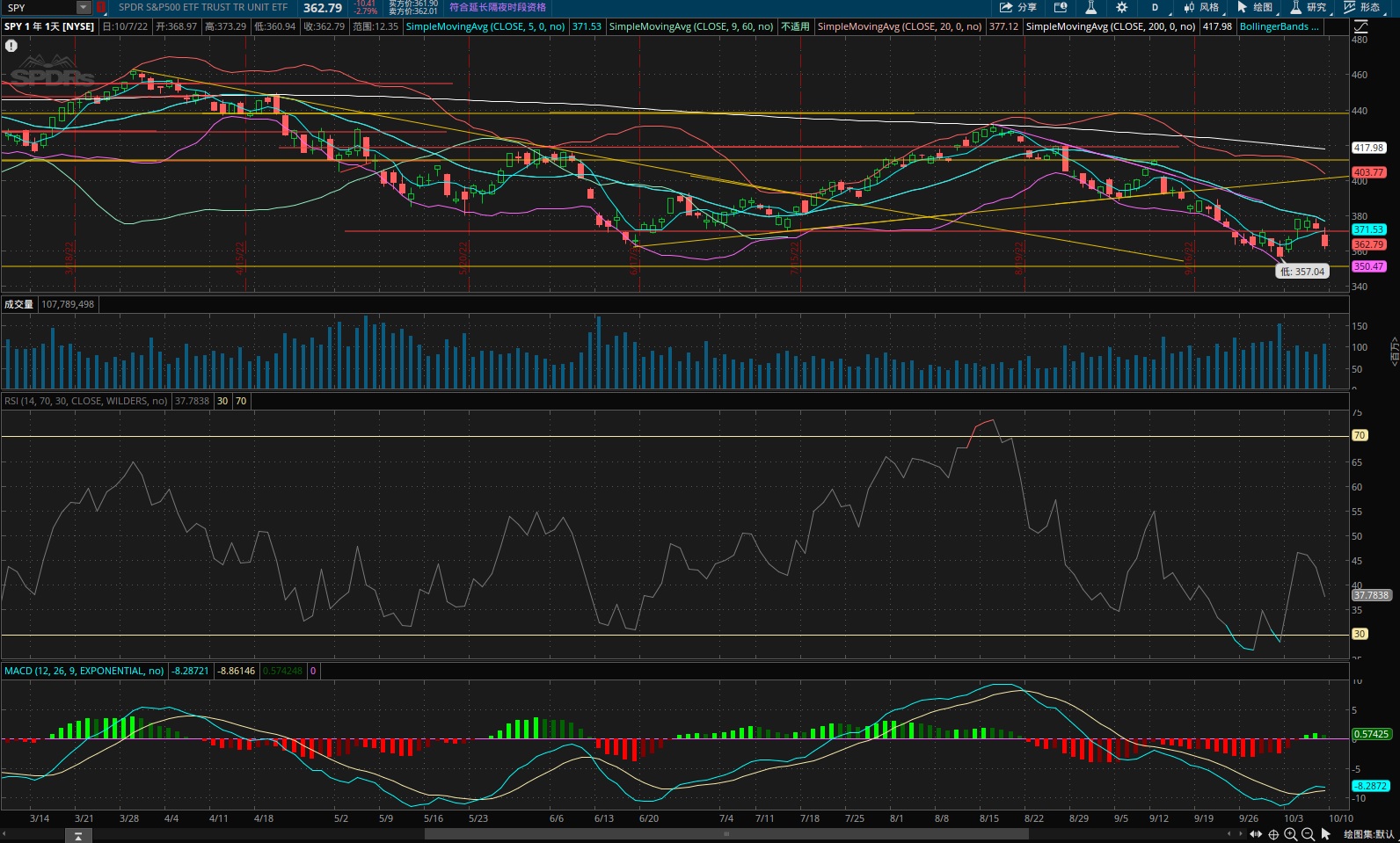Click the zoom out magnifier icon
Screen dimensions: 1400x843
pyautogui.click(x=1308, y=834)
